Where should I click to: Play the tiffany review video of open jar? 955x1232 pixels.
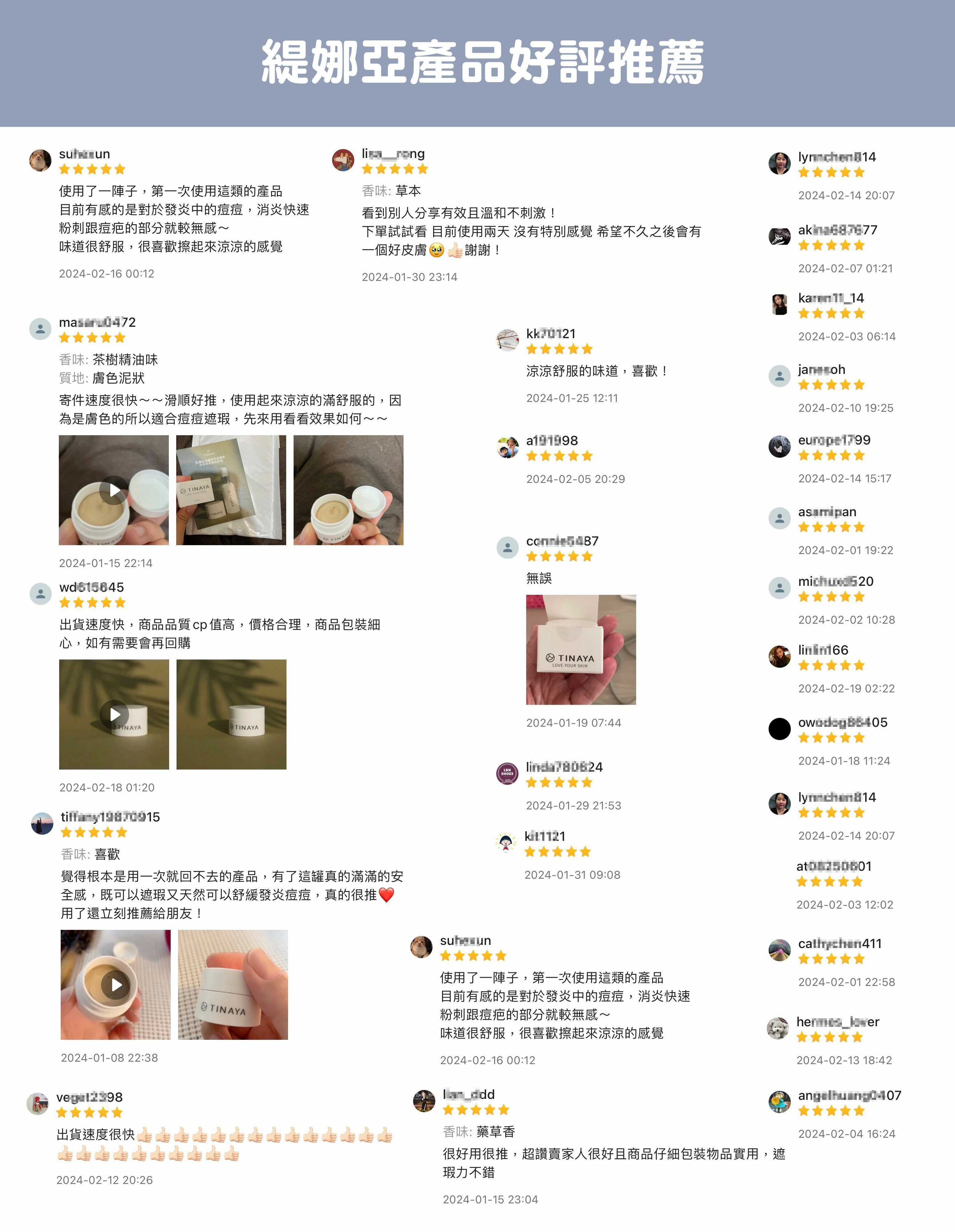[x=116, y=984]
